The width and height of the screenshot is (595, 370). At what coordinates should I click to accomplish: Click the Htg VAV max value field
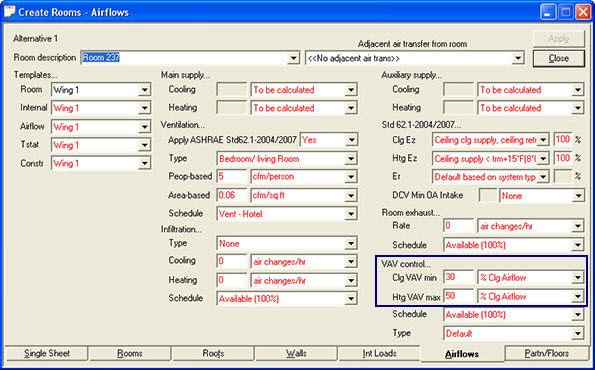point(458,296)
